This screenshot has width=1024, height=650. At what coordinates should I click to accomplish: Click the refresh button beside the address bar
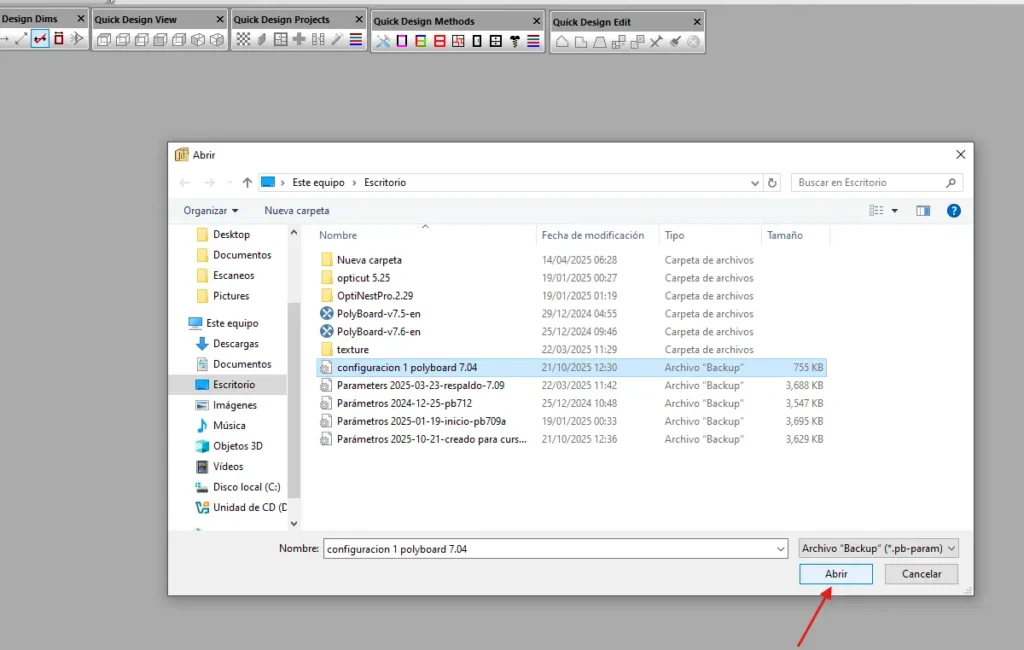coord(772,183)
